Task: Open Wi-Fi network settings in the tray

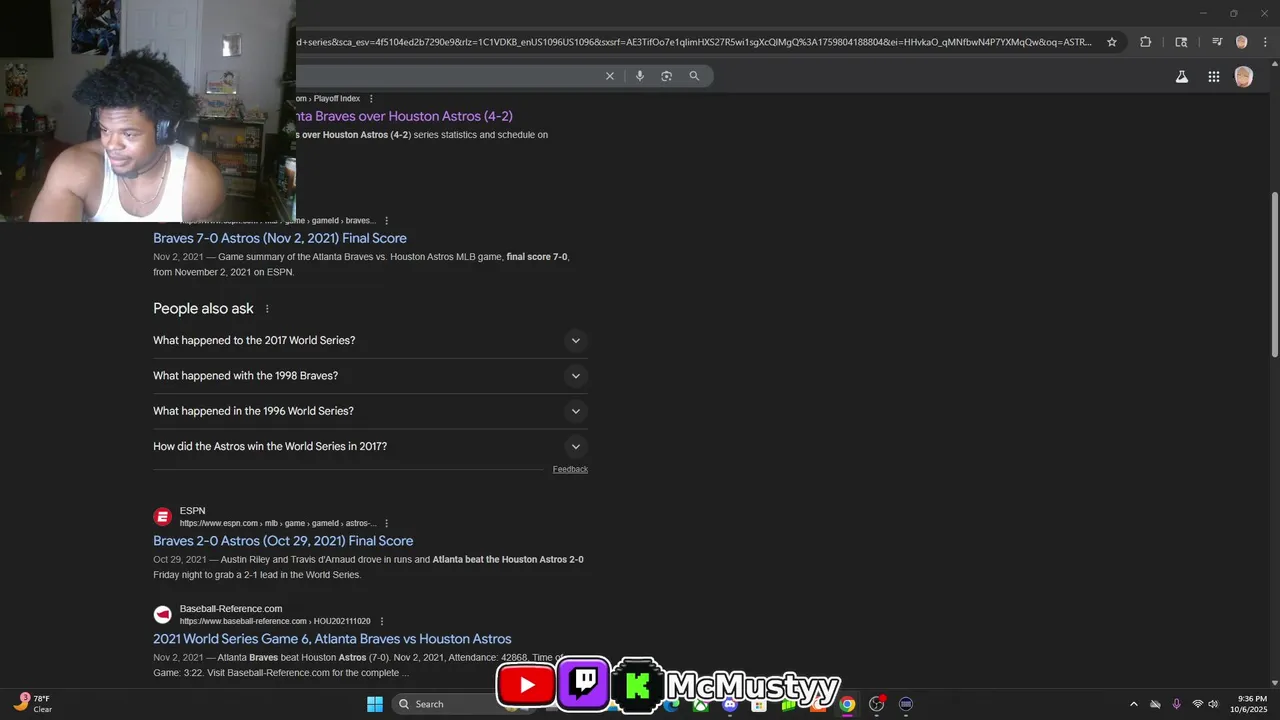Action: [1197, 704]
